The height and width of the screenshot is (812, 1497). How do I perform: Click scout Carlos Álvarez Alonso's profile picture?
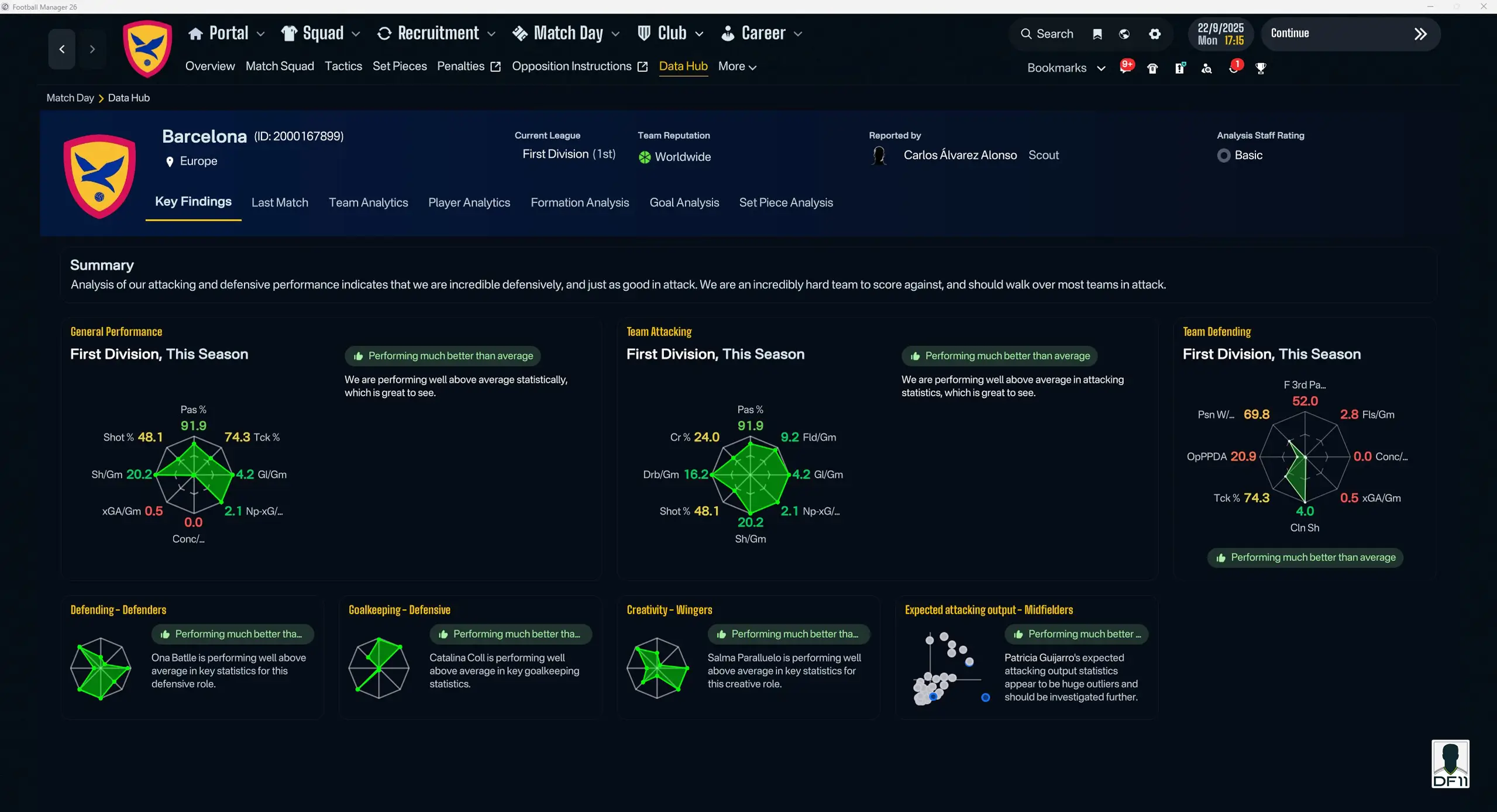tap(880, 155)
